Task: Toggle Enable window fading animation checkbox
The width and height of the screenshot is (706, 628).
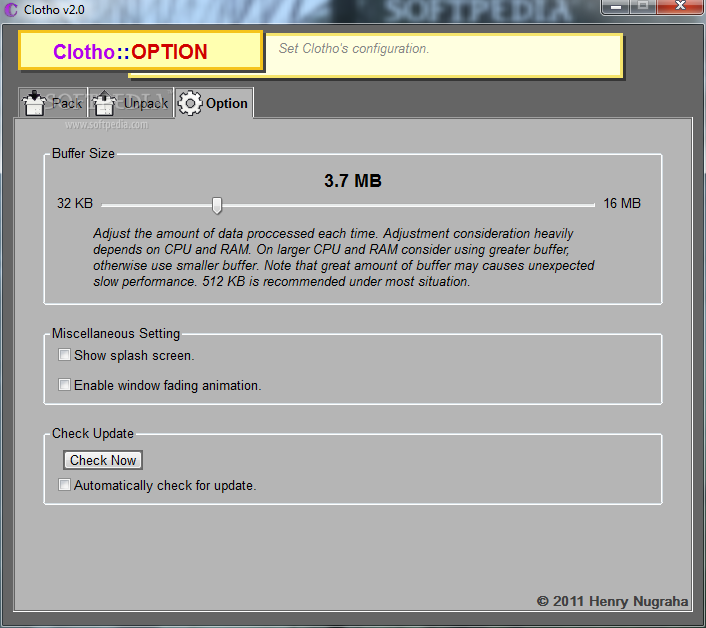Action: pyautogui.click(x=64, y=385)
